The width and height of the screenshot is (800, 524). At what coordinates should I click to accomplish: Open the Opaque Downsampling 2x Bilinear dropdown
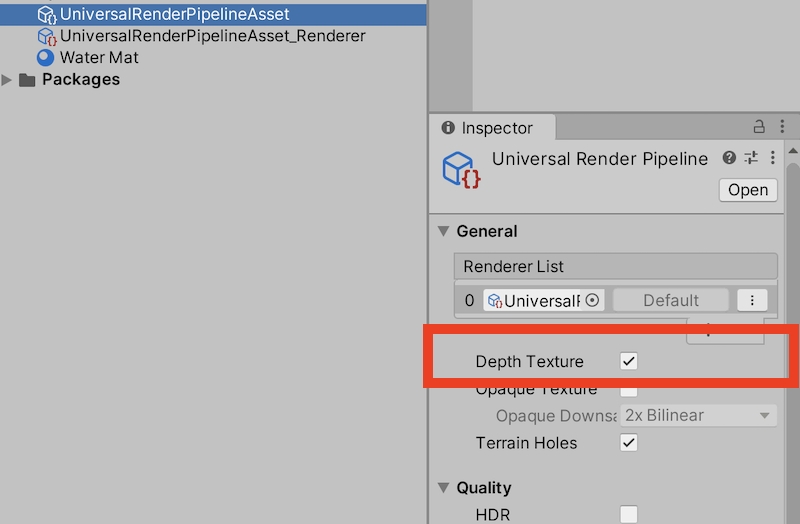point(698,415)
